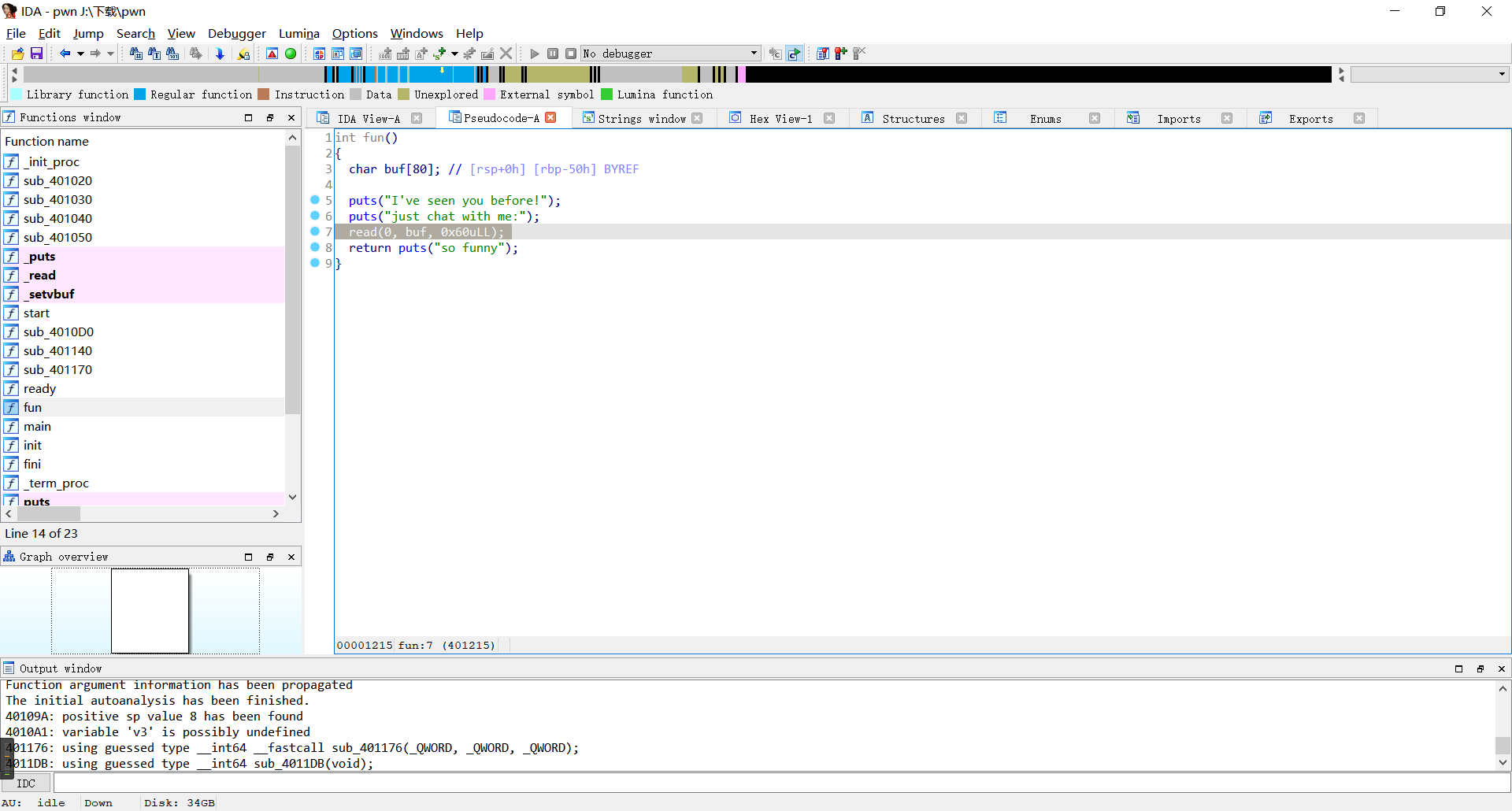Click the pause process toolbar icon
This screenshot has height=811, width=1512.
pos(553,54)
